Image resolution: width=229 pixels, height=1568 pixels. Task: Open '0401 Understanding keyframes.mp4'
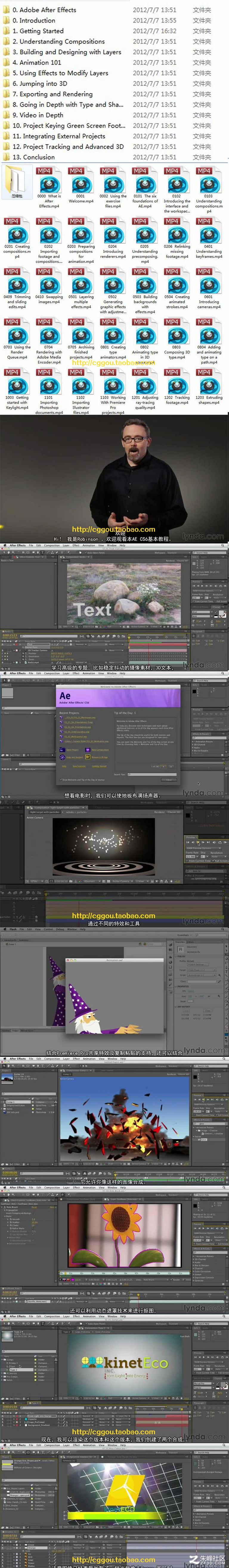pos(208,239)
